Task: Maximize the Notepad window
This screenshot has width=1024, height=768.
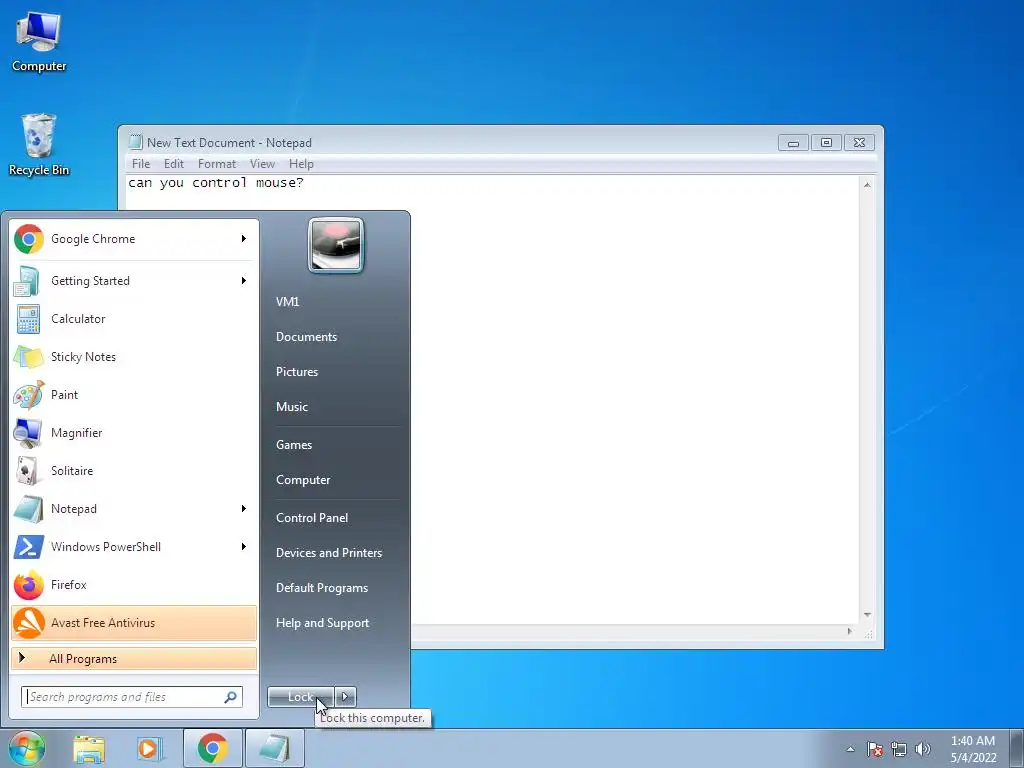Action: (x=826, y=143)
